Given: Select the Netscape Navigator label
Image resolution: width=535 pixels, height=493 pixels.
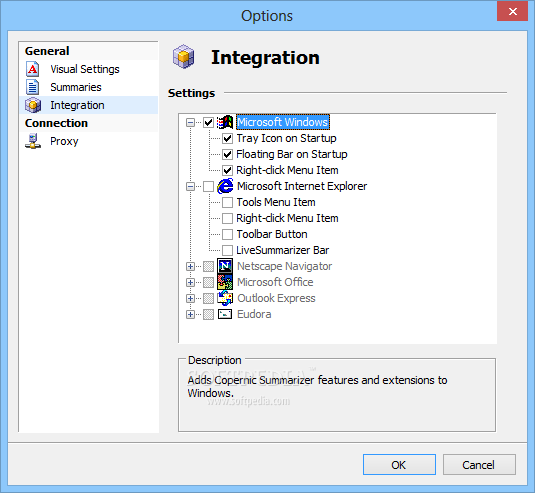Looking at the screenshot, I should [x=285, y=266].
